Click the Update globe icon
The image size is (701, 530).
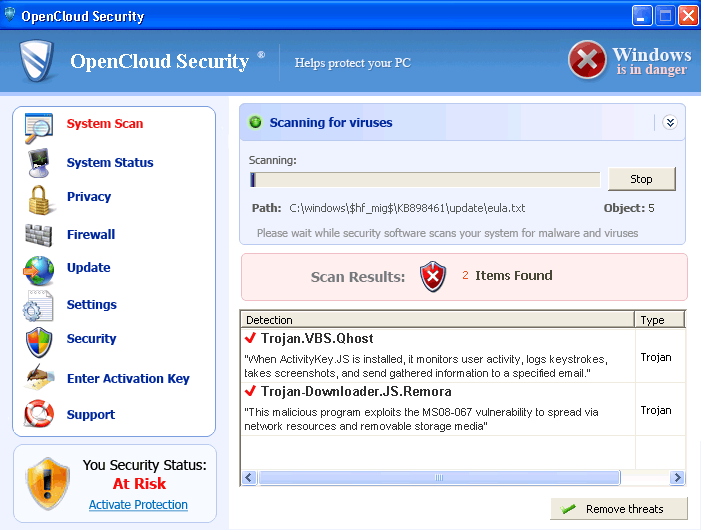click(39, 269)
